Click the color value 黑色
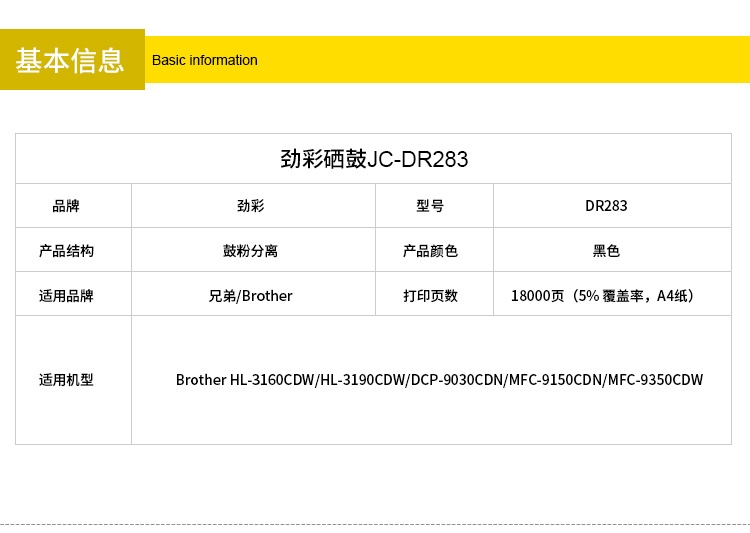 tap(606, 251)
